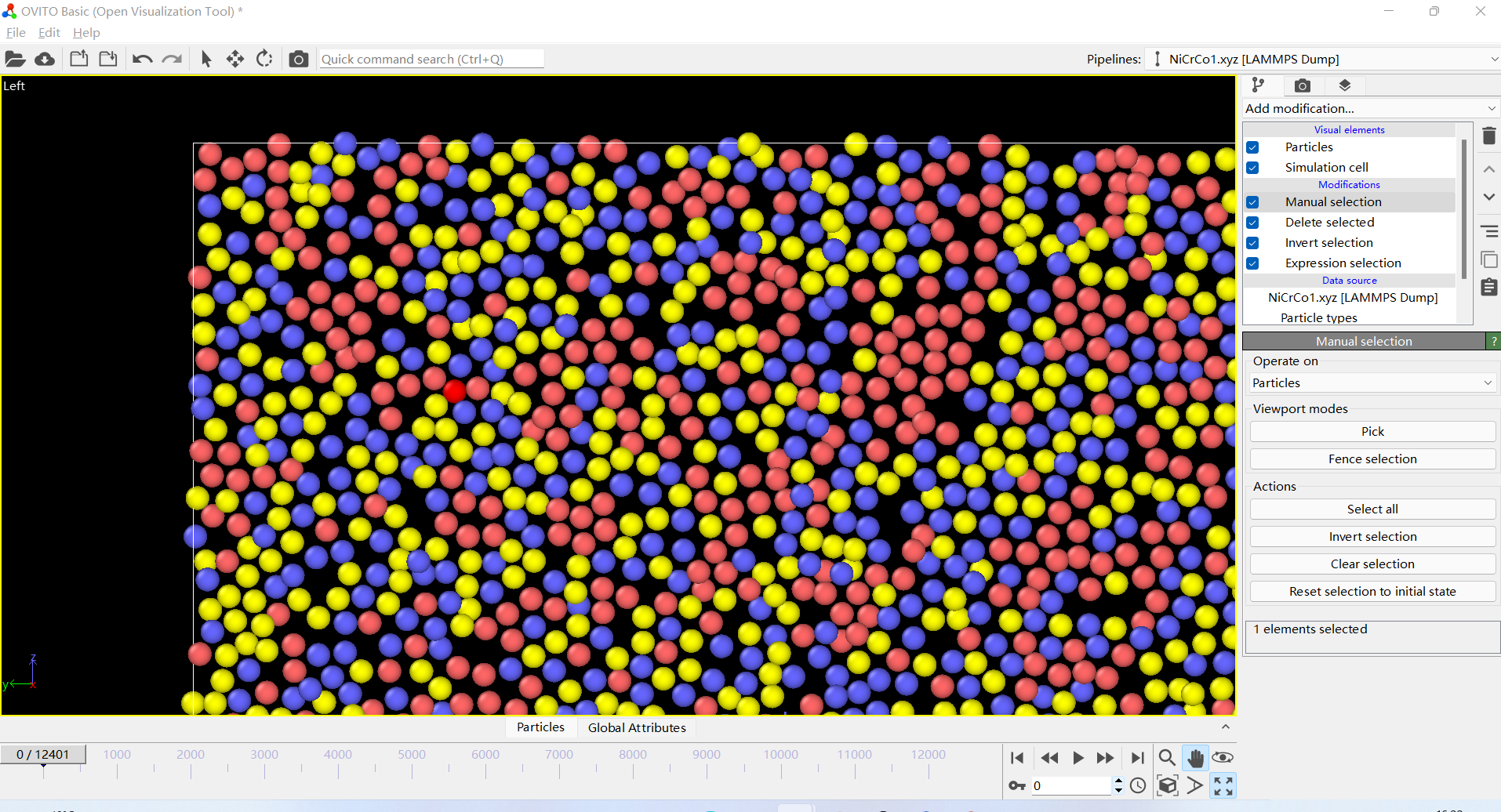Click the Pick viewport mode button
This screenshot has width=1501, height=812.
click(x=1372, y=431)
